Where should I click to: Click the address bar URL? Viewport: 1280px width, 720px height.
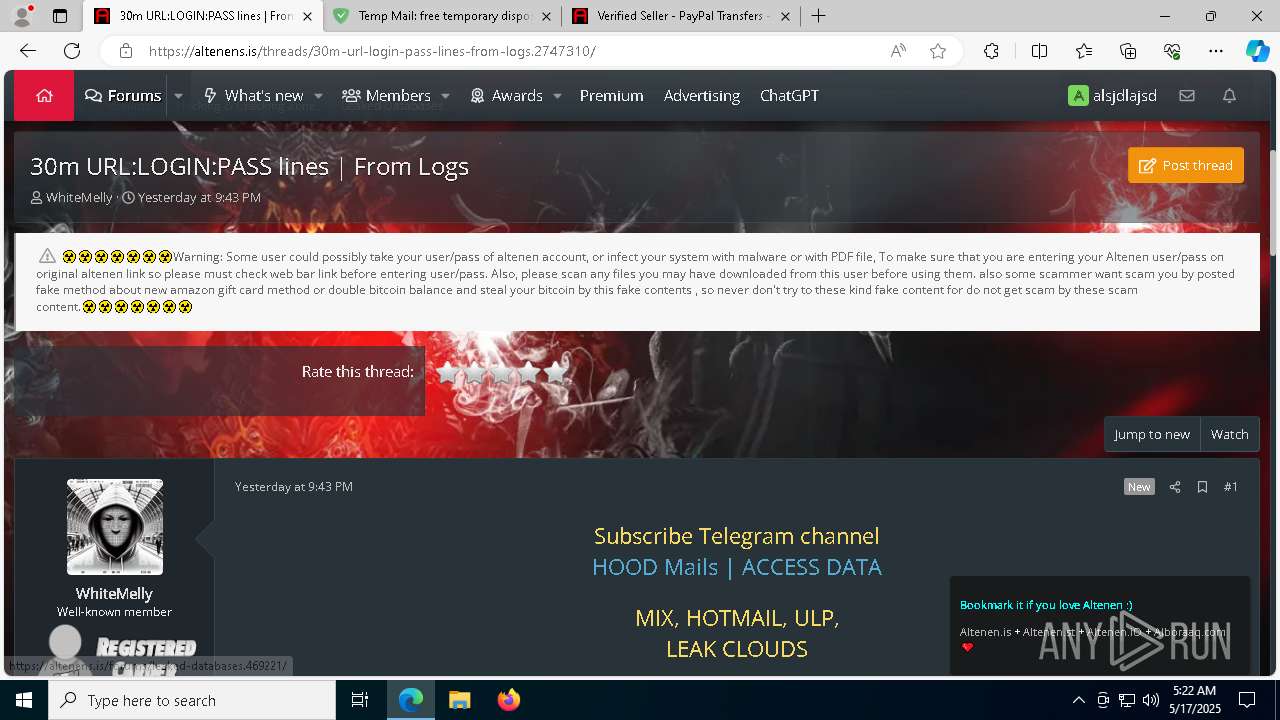(x=372, y=51)
